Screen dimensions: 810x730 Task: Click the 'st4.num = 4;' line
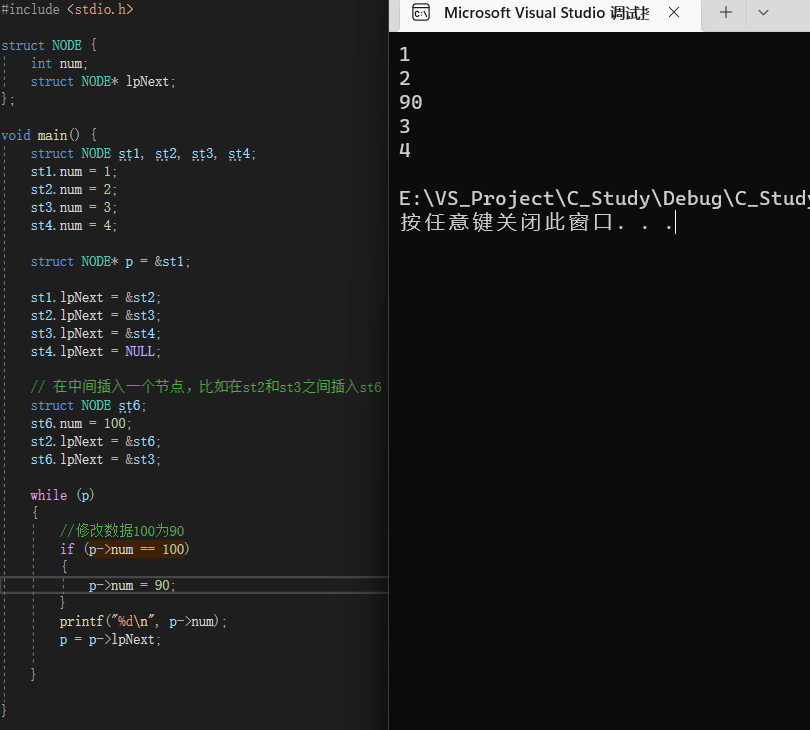point(73,226)
